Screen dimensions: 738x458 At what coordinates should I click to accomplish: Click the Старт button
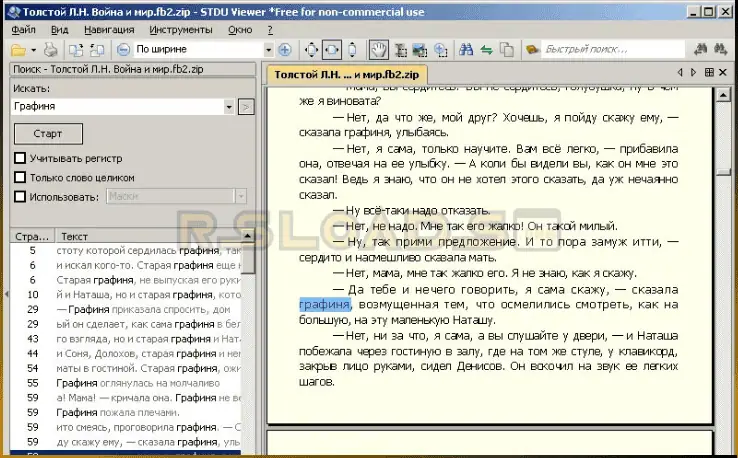pyautogui.click(x=48, y=134)
